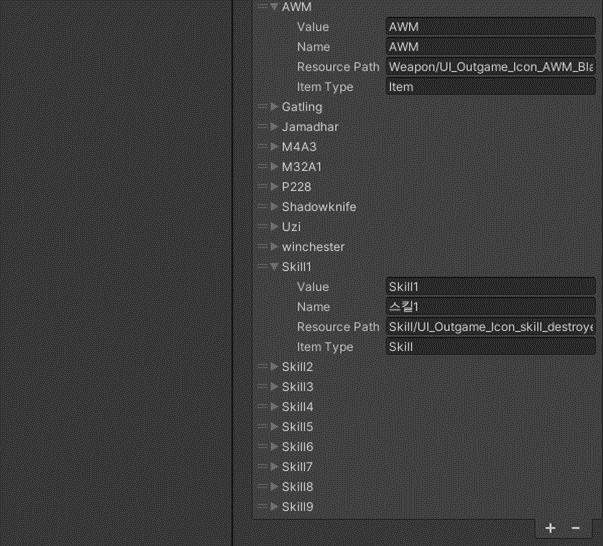Expand the Skill8 entry
The height and width of the screenshot is (546, 603).
click(x=274, y=486)
